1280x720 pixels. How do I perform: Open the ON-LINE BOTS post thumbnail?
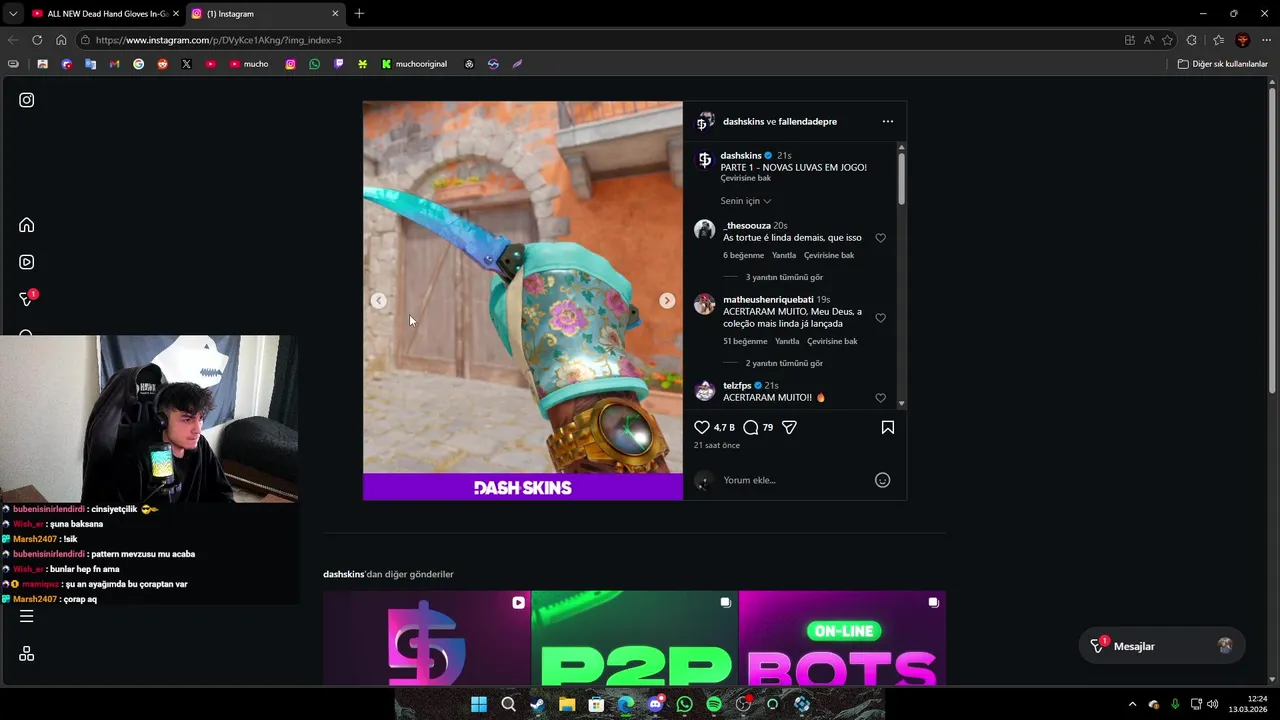pos(842,638)
